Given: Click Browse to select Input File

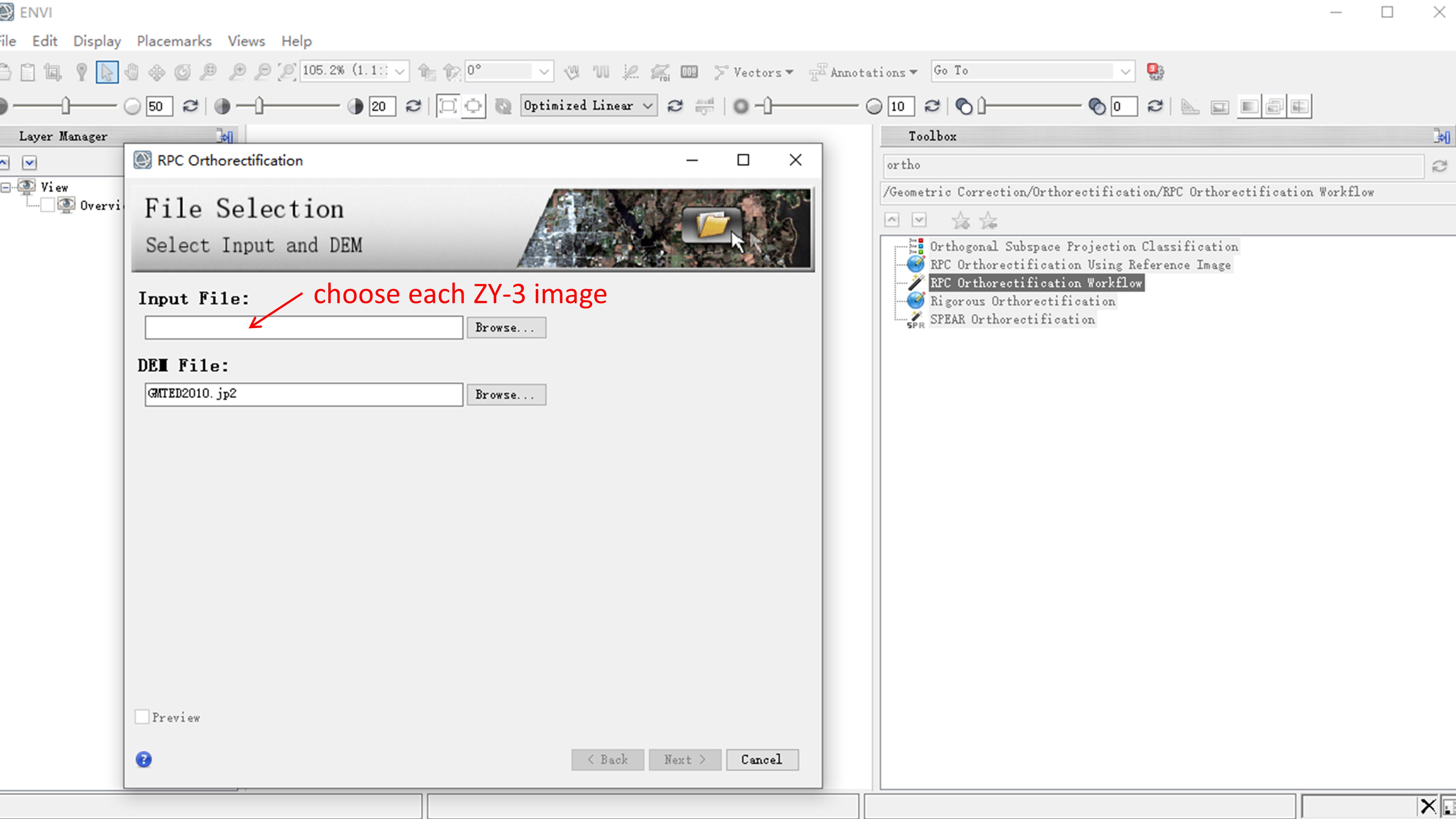Looking at the screenshot, I should tap(505, 327).
